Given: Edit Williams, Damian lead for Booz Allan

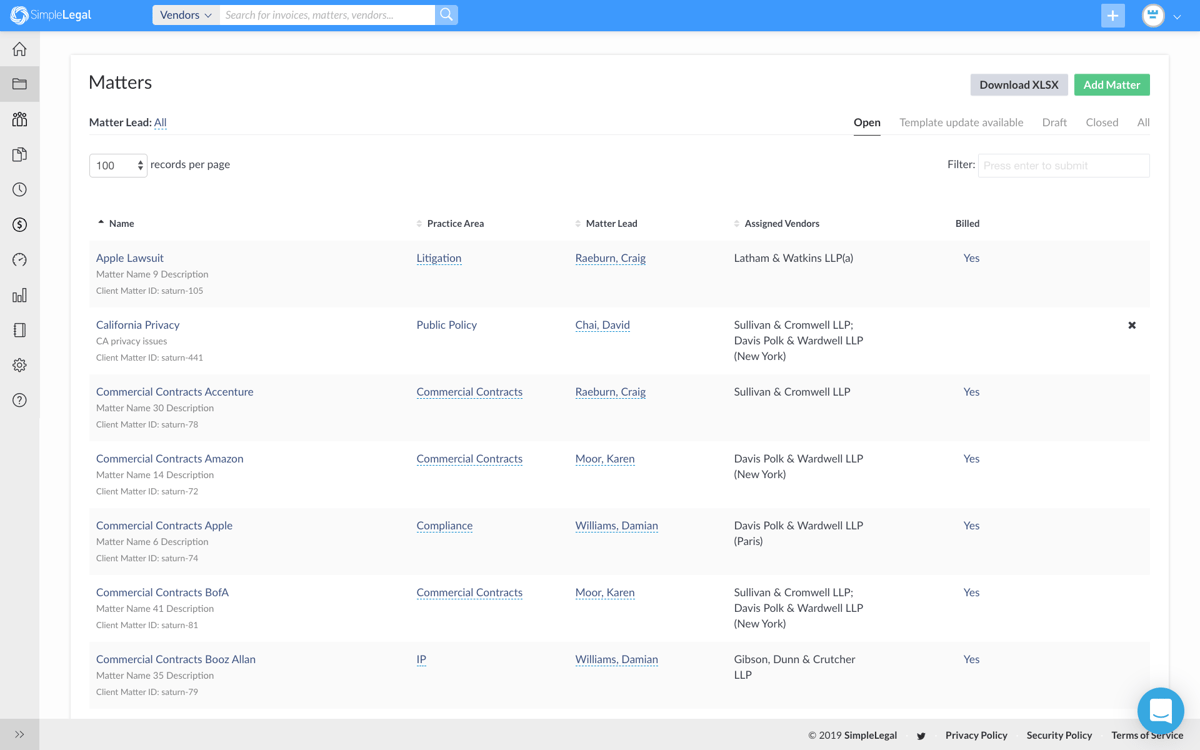Looking at the screenshot, I should [x=616, y=660].
